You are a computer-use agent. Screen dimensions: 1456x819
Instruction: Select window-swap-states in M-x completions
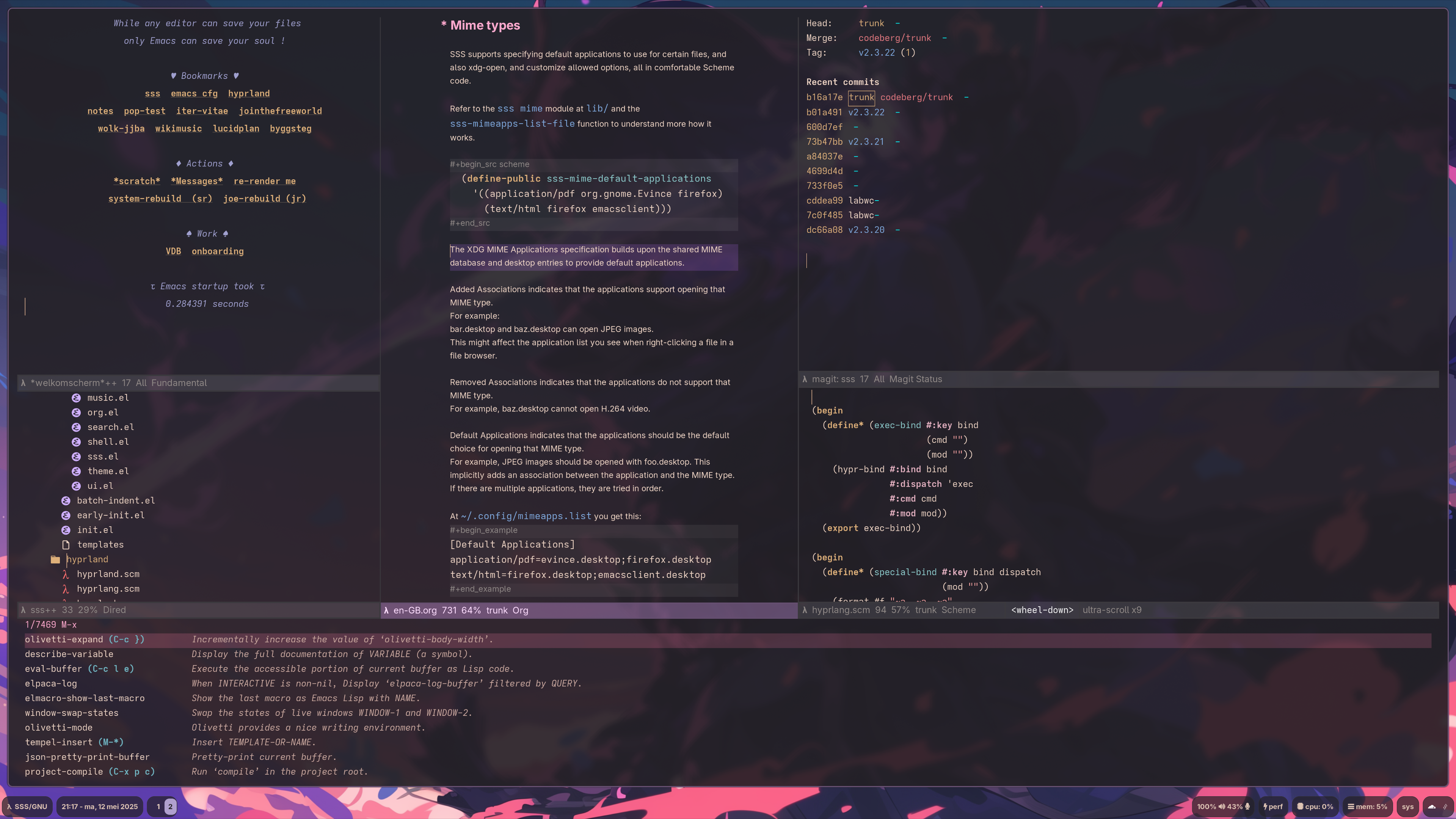pos(728,713)
